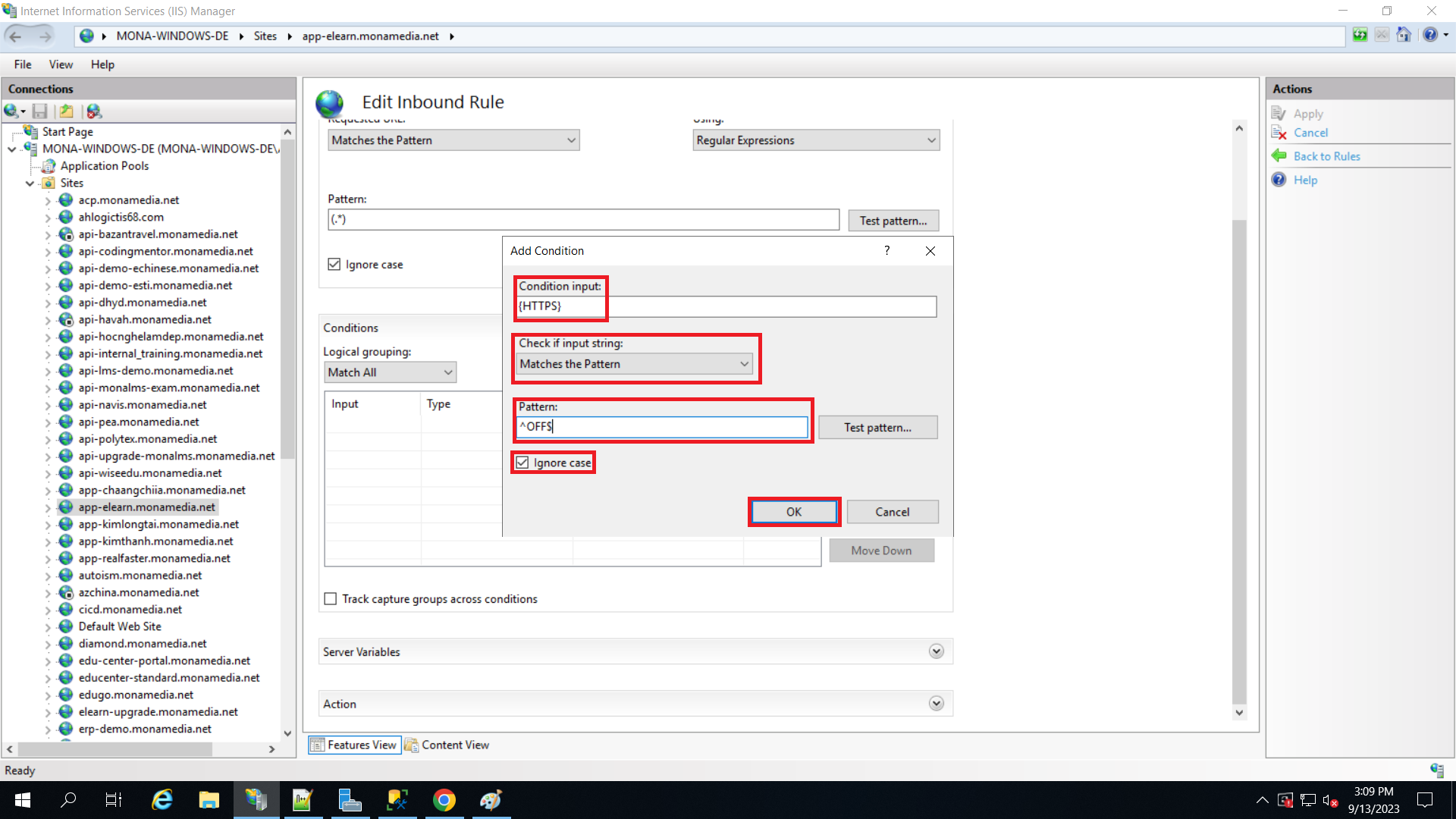Click the up folder icon in Connections toolbar
The width and height of the screenshot is (1456, 819).
(x=67, y=111)
